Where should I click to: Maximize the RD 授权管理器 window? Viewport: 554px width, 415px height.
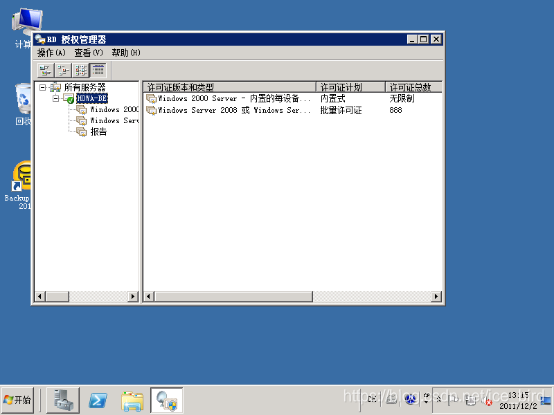click(x=424, y=39)
